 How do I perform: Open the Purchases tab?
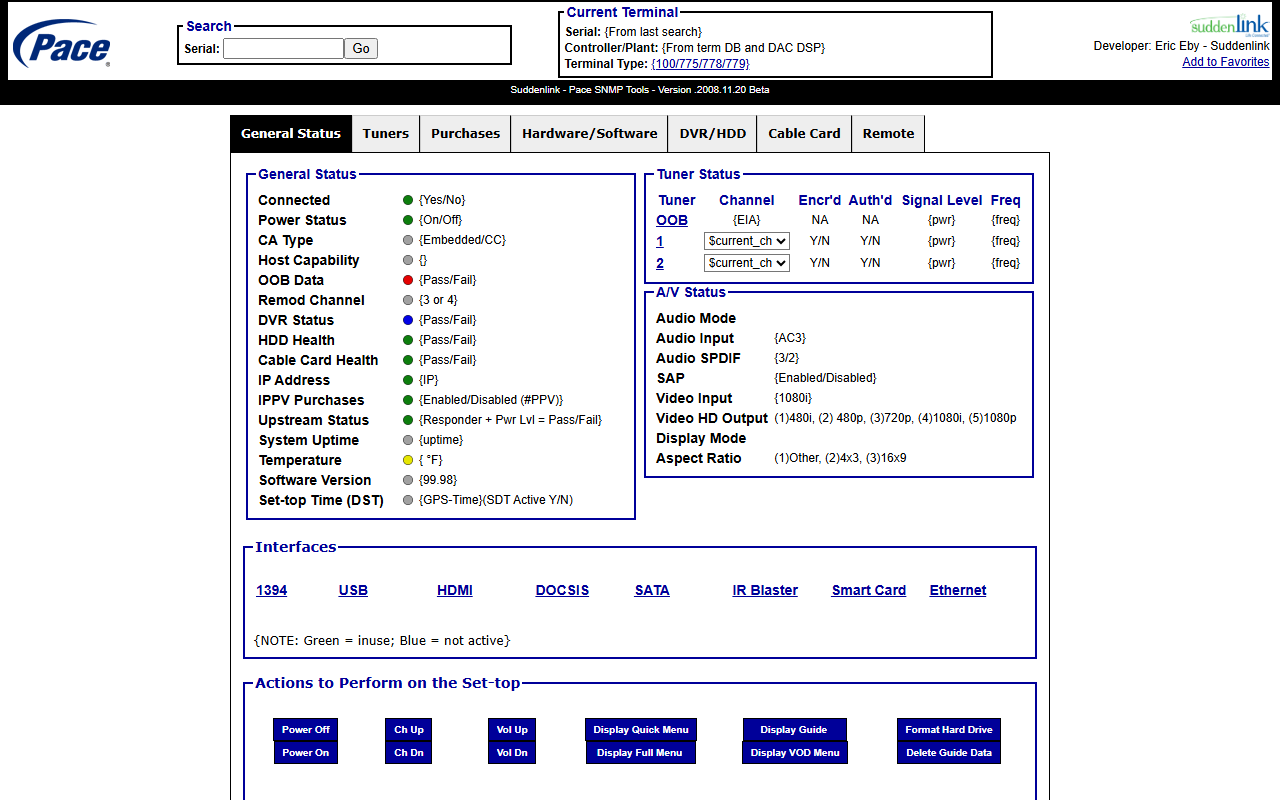pyautogui.click(x=465, y=134)
